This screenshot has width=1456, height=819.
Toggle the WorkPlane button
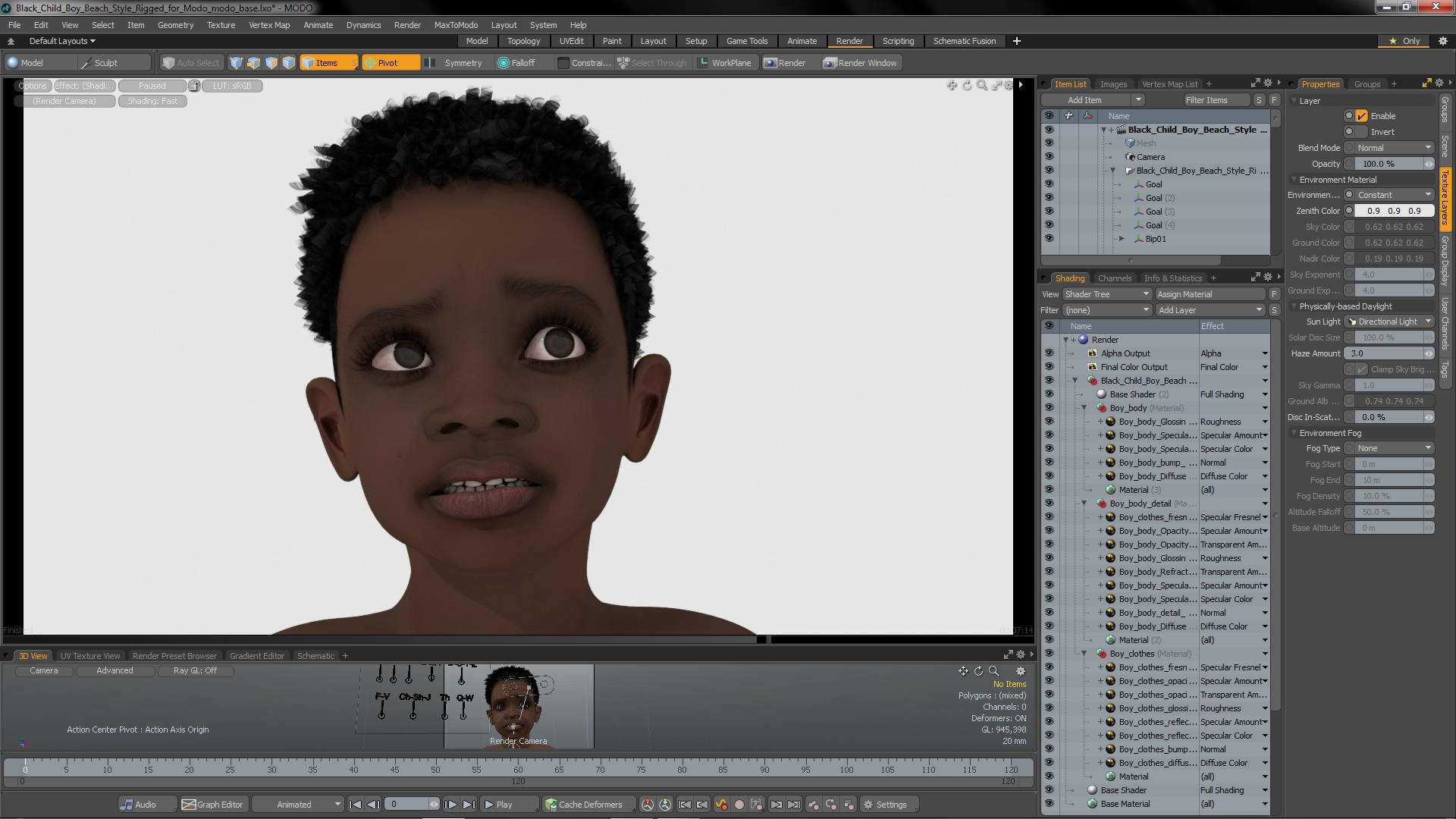(x=724, y=63)
